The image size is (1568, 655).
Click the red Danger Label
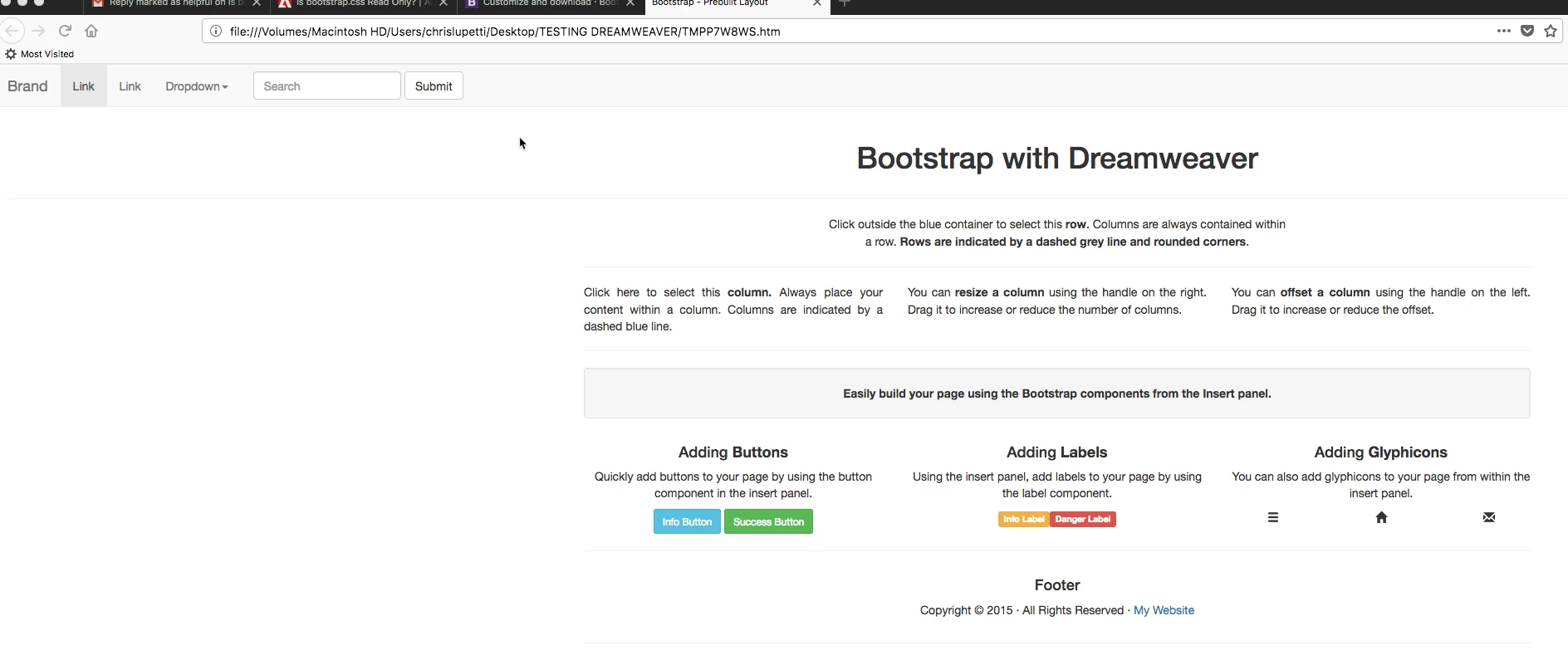click(x=1083, y=519)
